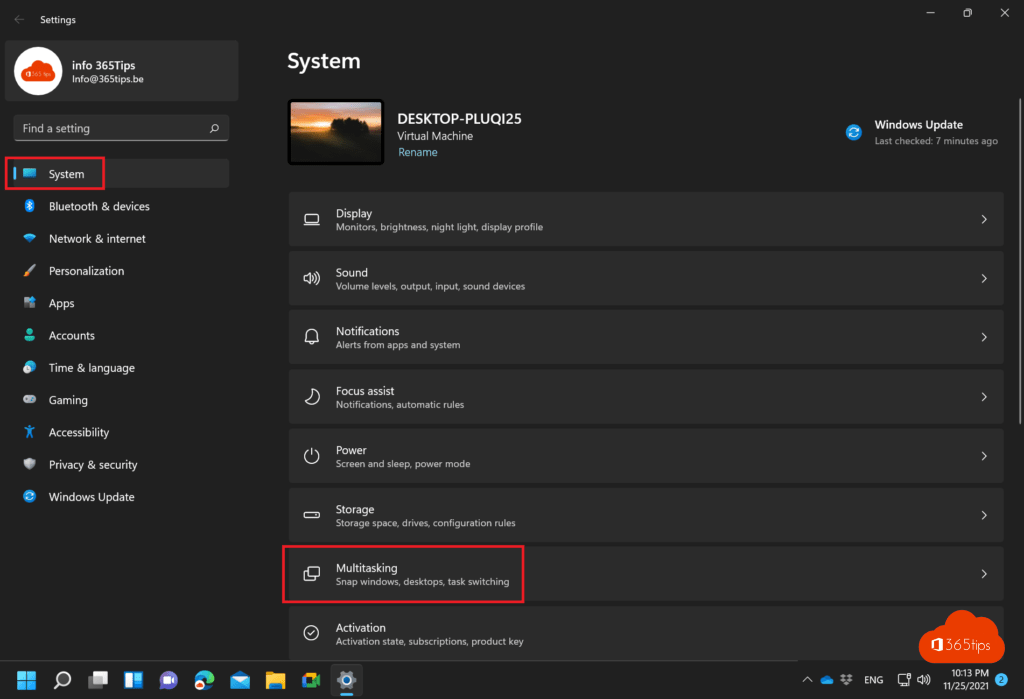Select Apps in the sidebar

[x=121, y=303]
